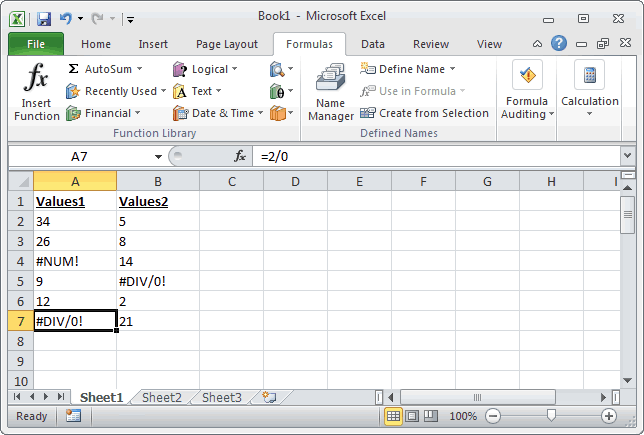Click the Save icon in Quick Access
644x435 pixels.
tap(44, 19)
